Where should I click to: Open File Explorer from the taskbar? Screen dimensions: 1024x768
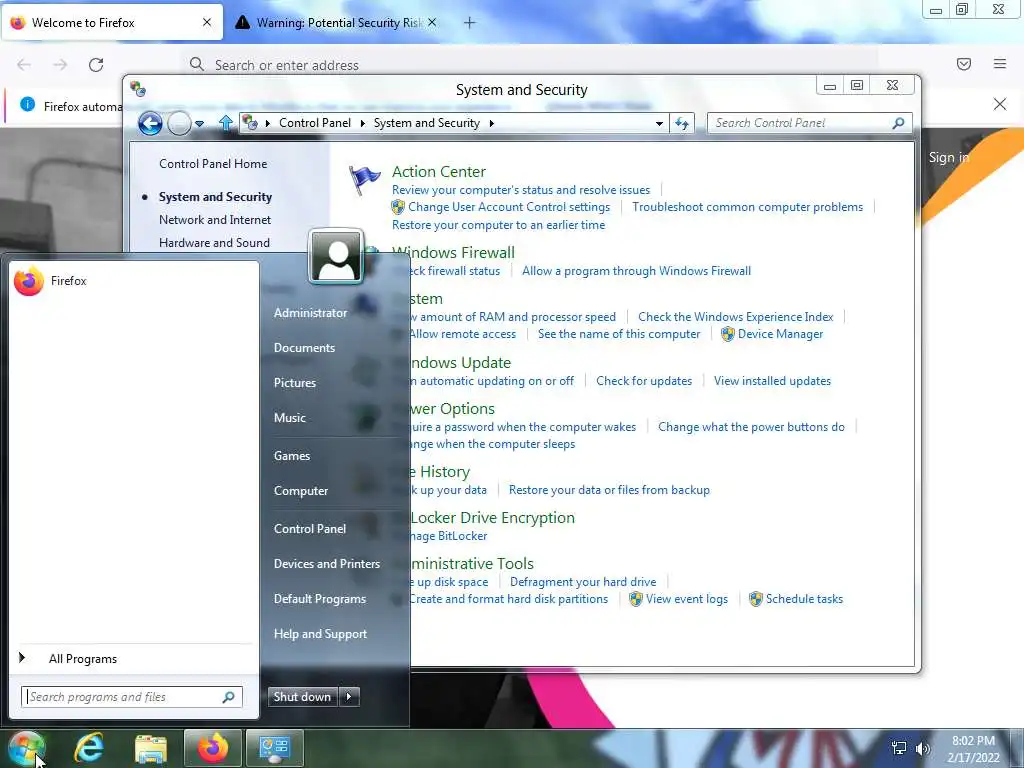click(x=151, y=748)
